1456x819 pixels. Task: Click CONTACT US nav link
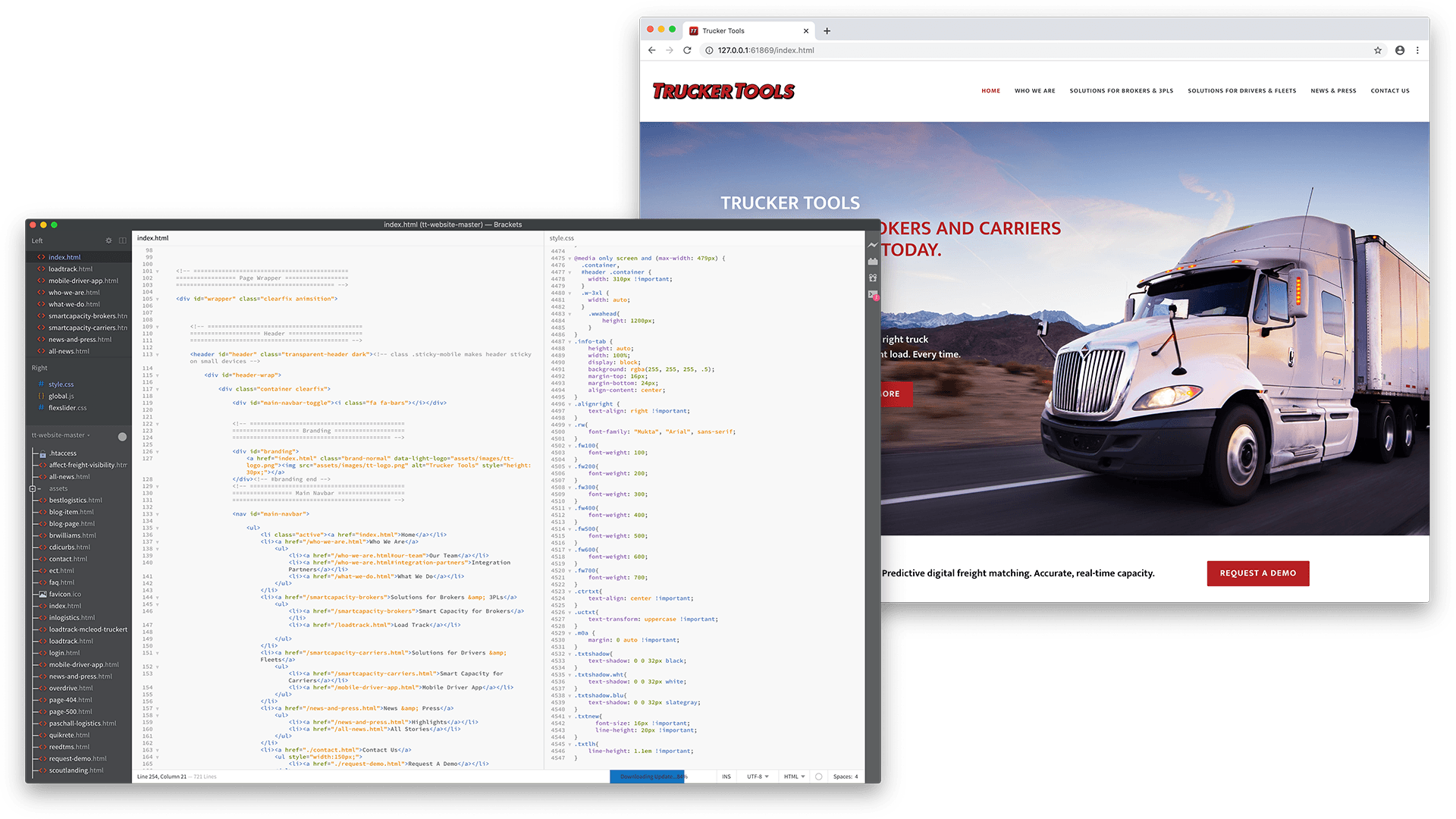click(1389, 91)
